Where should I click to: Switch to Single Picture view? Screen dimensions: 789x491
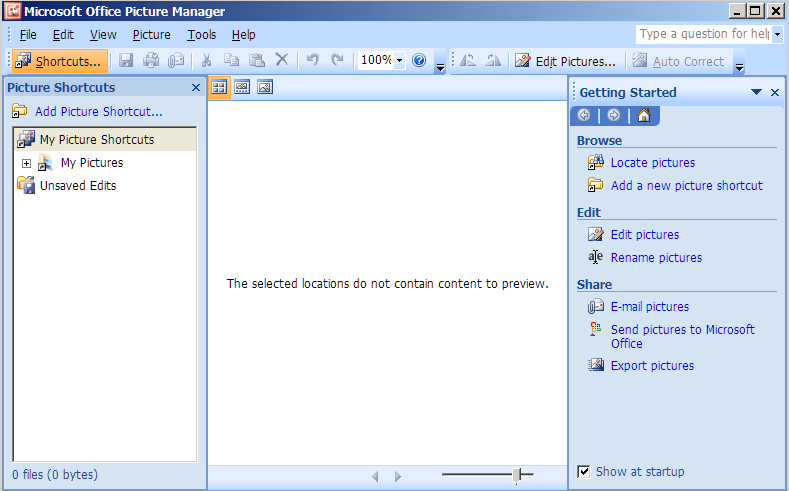(265, 87)
